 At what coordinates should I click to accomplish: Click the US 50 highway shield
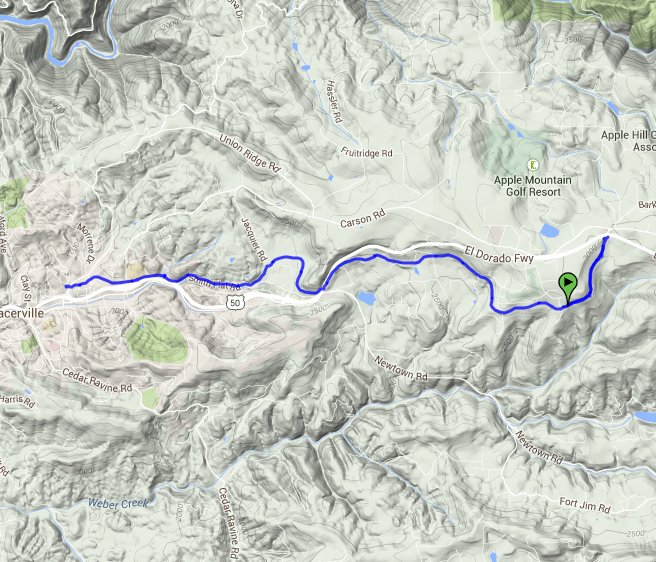click(236, 302)
